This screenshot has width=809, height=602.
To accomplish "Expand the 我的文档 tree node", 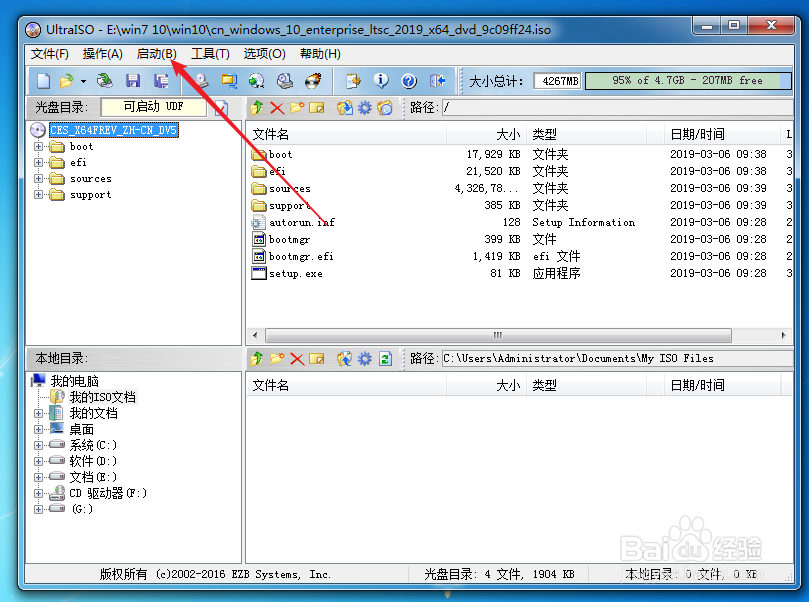I will click(x=39, y=413).
